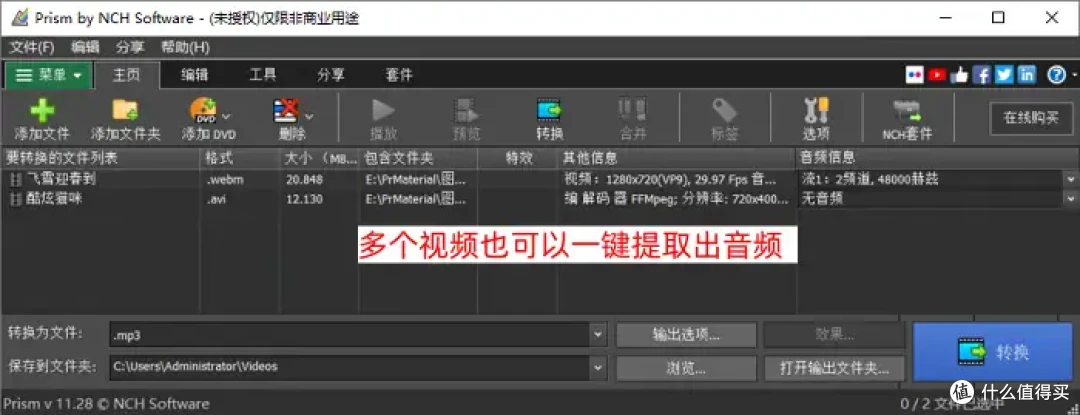The width and height of the screenshot is (1080, 415).
Task: Open audio stream dropdown for 飞雪迎春到
Action: [1072, 180]
